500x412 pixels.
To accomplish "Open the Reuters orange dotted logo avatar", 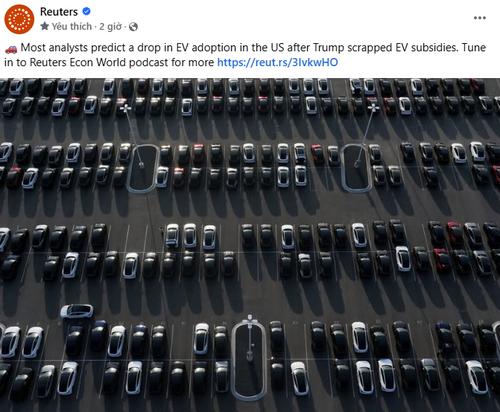I will pos(19,19).
